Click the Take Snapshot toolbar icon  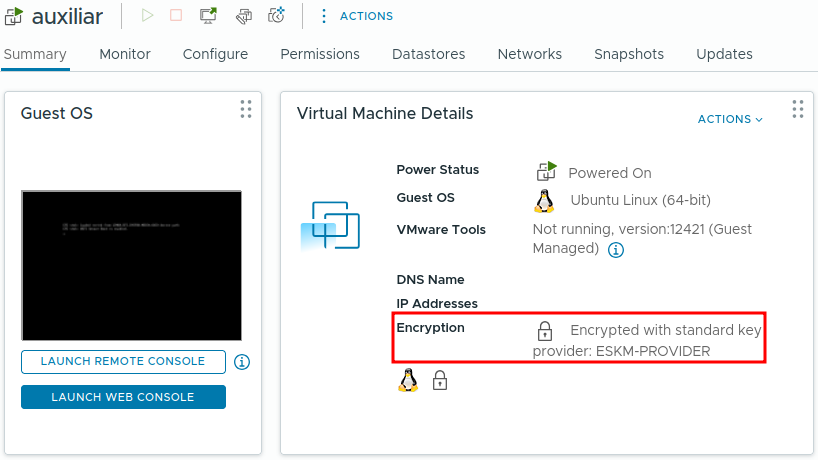pos(276,16)
